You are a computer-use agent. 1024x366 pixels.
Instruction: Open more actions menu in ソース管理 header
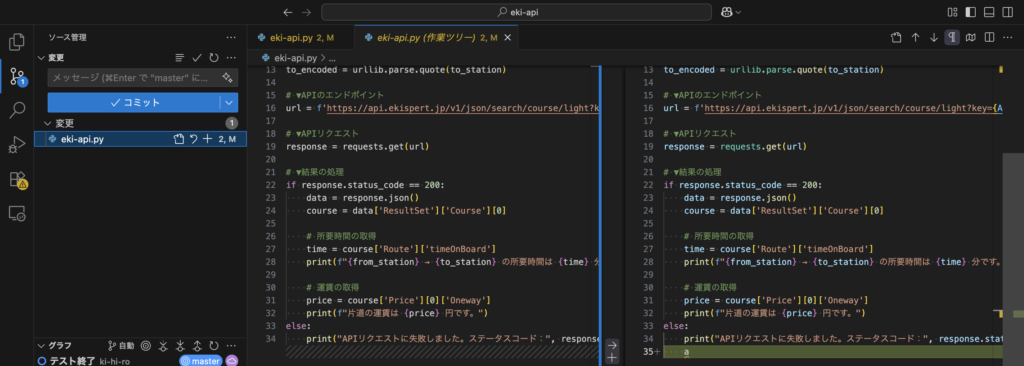click(x=231, y=38)
